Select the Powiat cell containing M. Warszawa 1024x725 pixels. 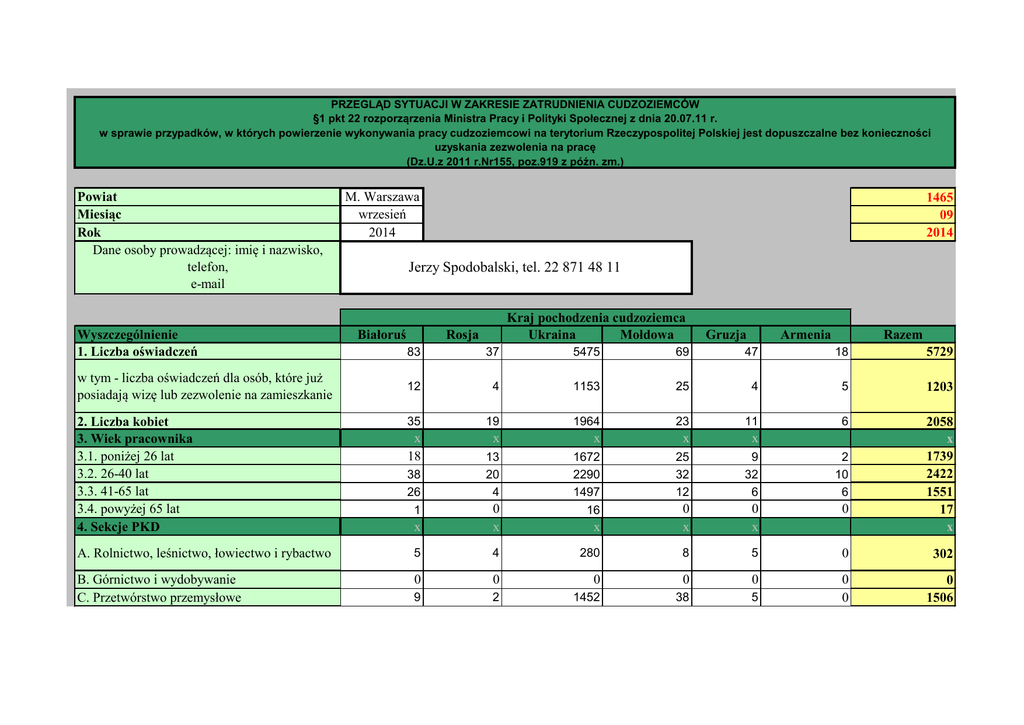point(381,197)
